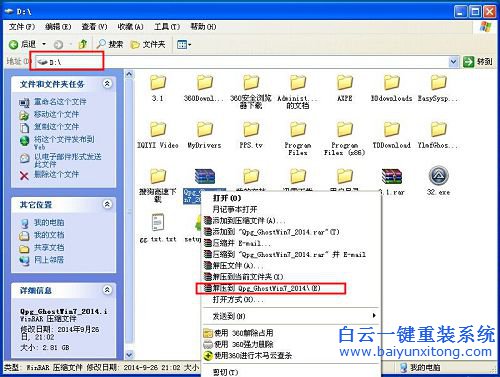Collapse the 其它位置 panel
The height and width of the screenshot is (377, 500).
(x=107, y=204)
